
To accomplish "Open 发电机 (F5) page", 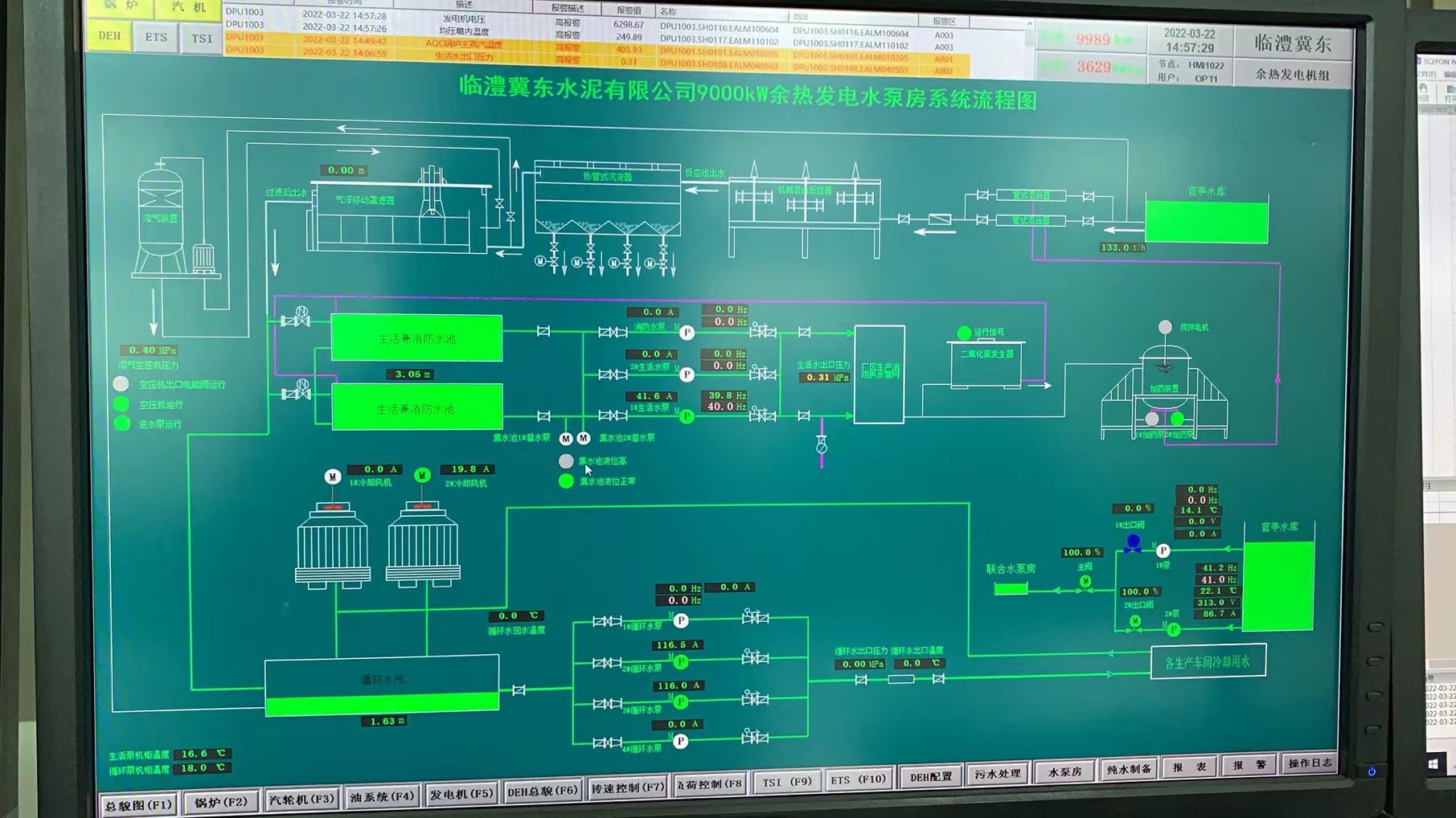I will 461,794.
